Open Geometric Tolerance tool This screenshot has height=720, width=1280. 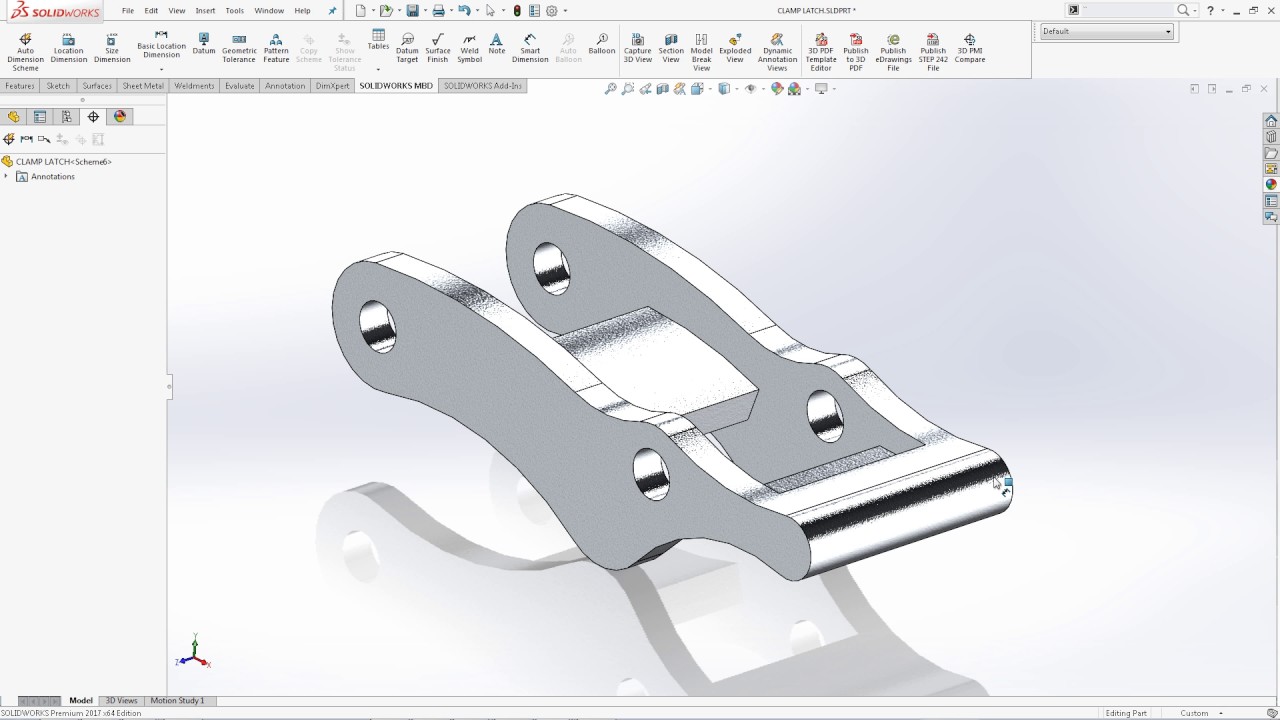pos(239,48)
